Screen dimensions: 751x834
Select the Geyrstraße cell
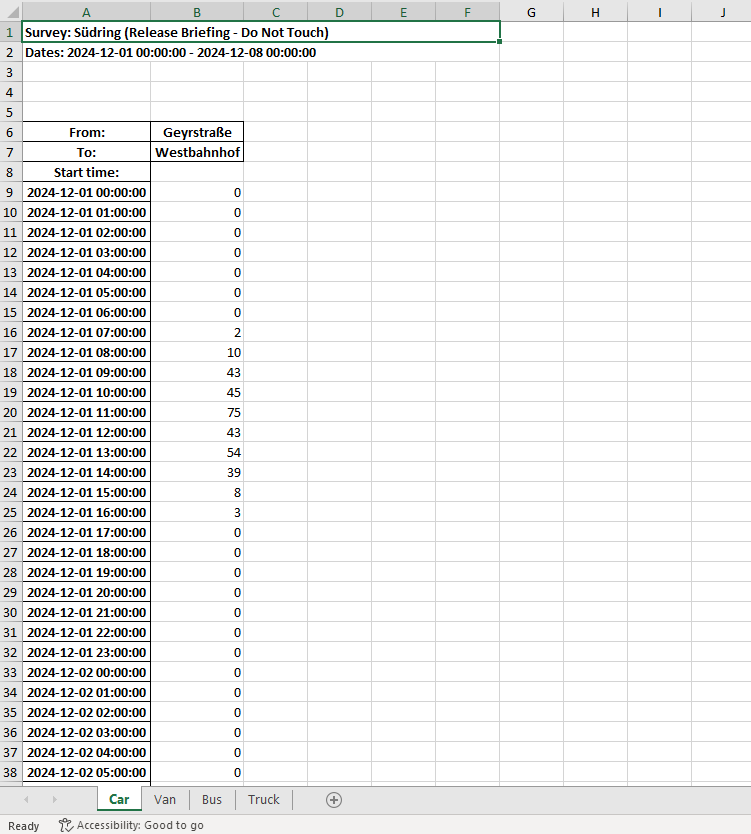coord(197,132)
